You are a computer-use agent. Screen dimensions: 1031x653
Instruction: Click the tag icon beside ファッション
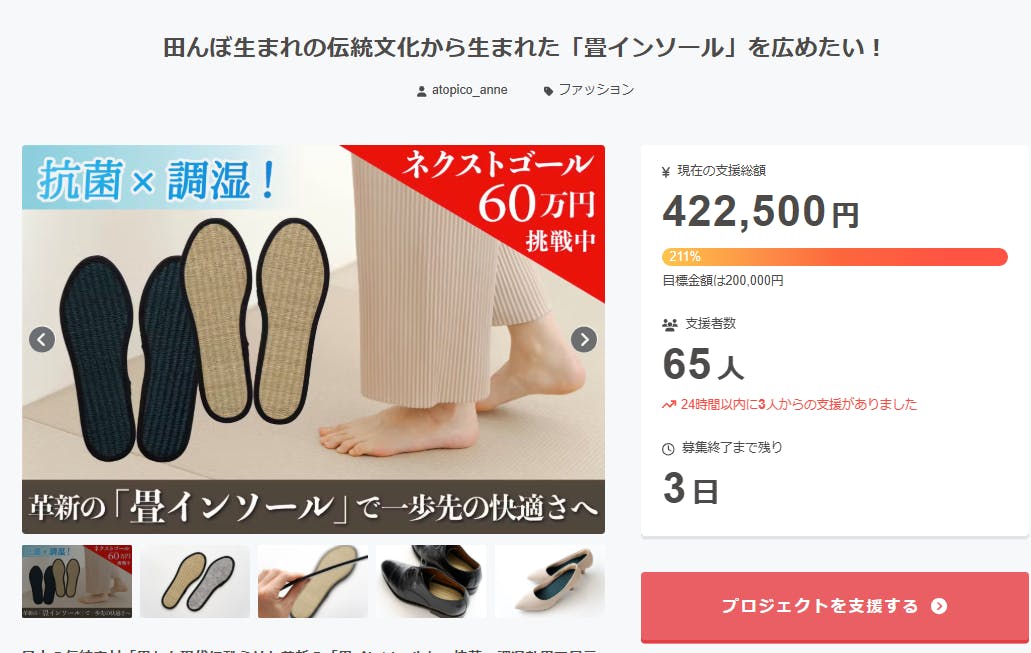(x=548, y=91)
